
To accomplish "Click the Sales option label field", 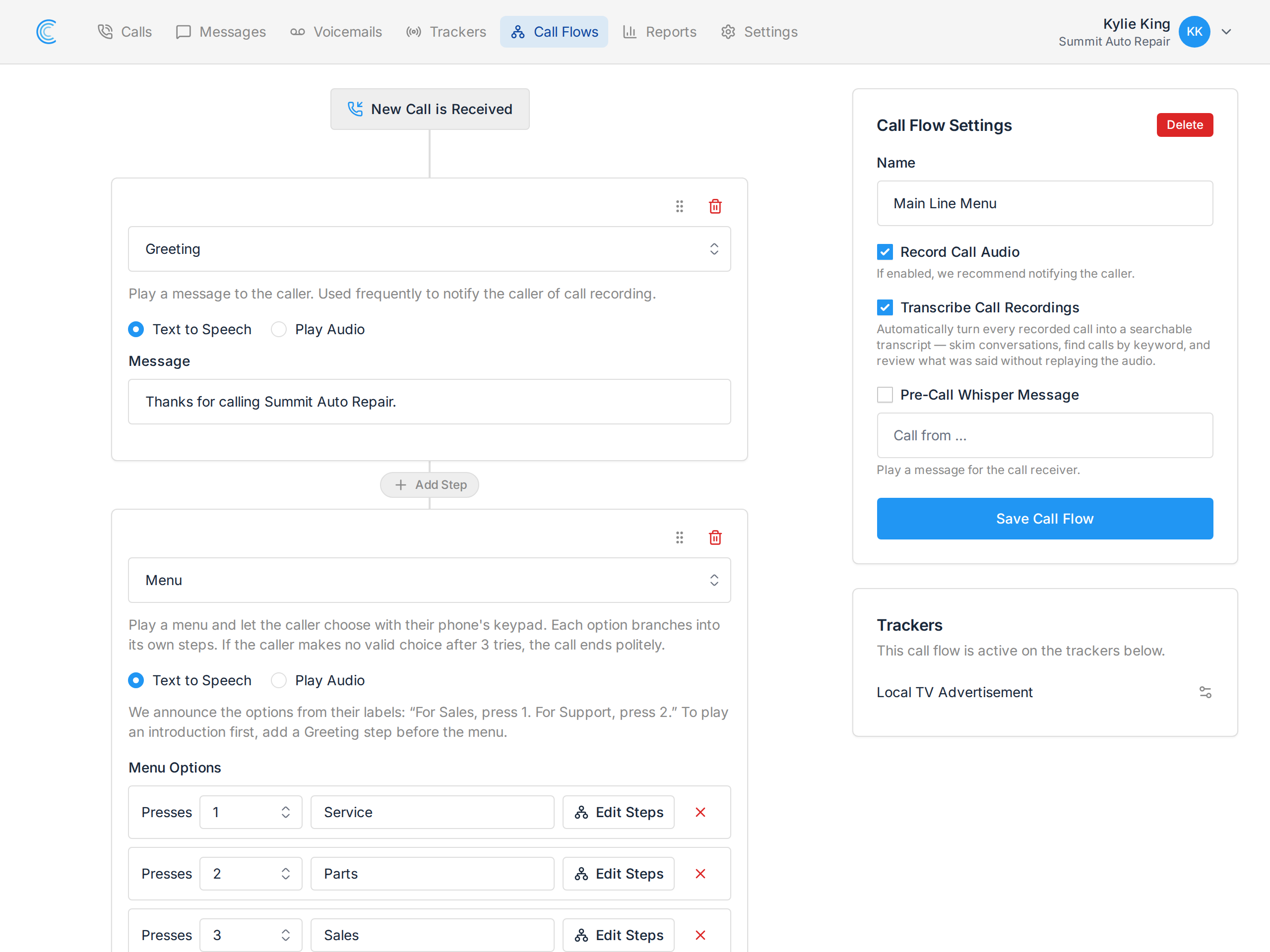I will pos(432,935).
